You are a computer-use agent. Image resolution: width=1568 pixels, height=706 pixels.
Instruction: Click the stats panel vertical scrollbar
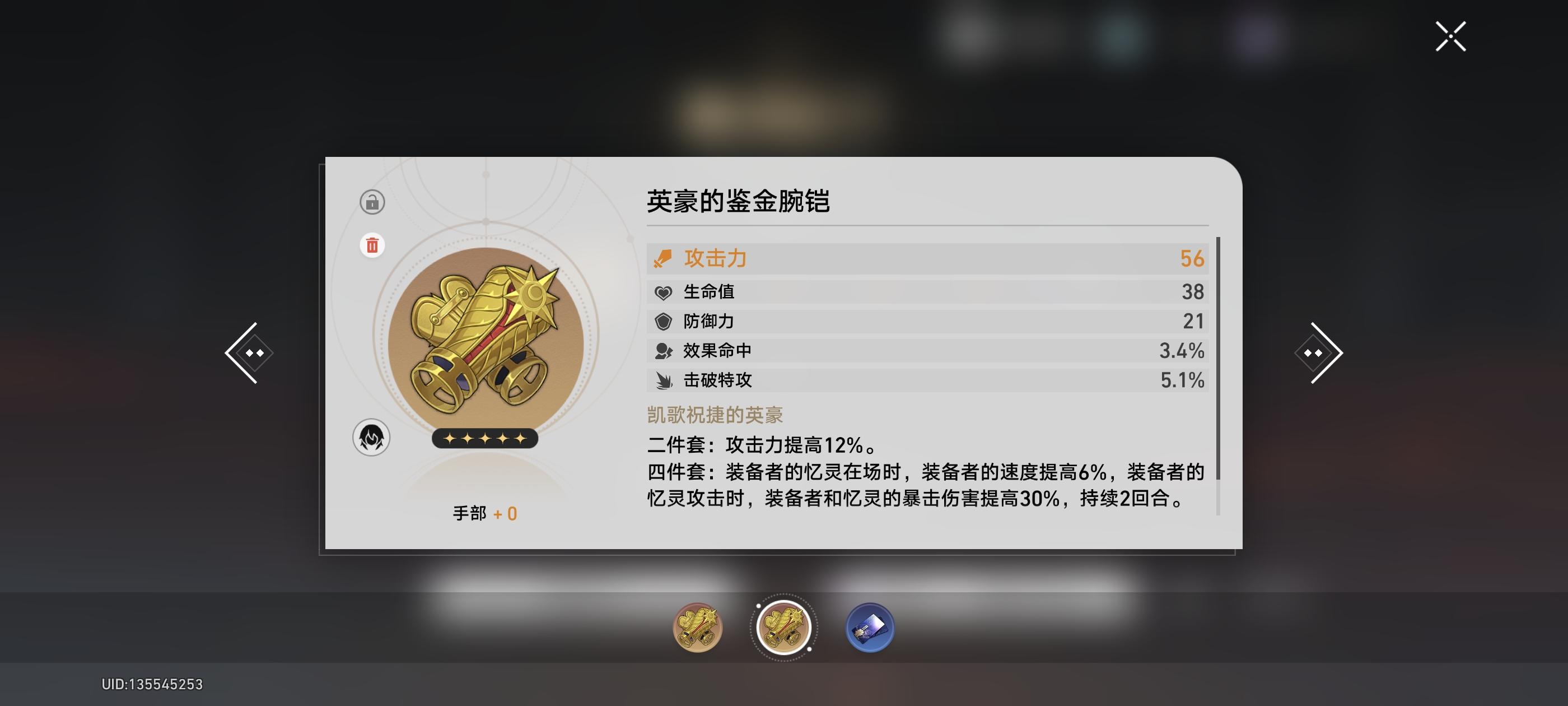1218,376
